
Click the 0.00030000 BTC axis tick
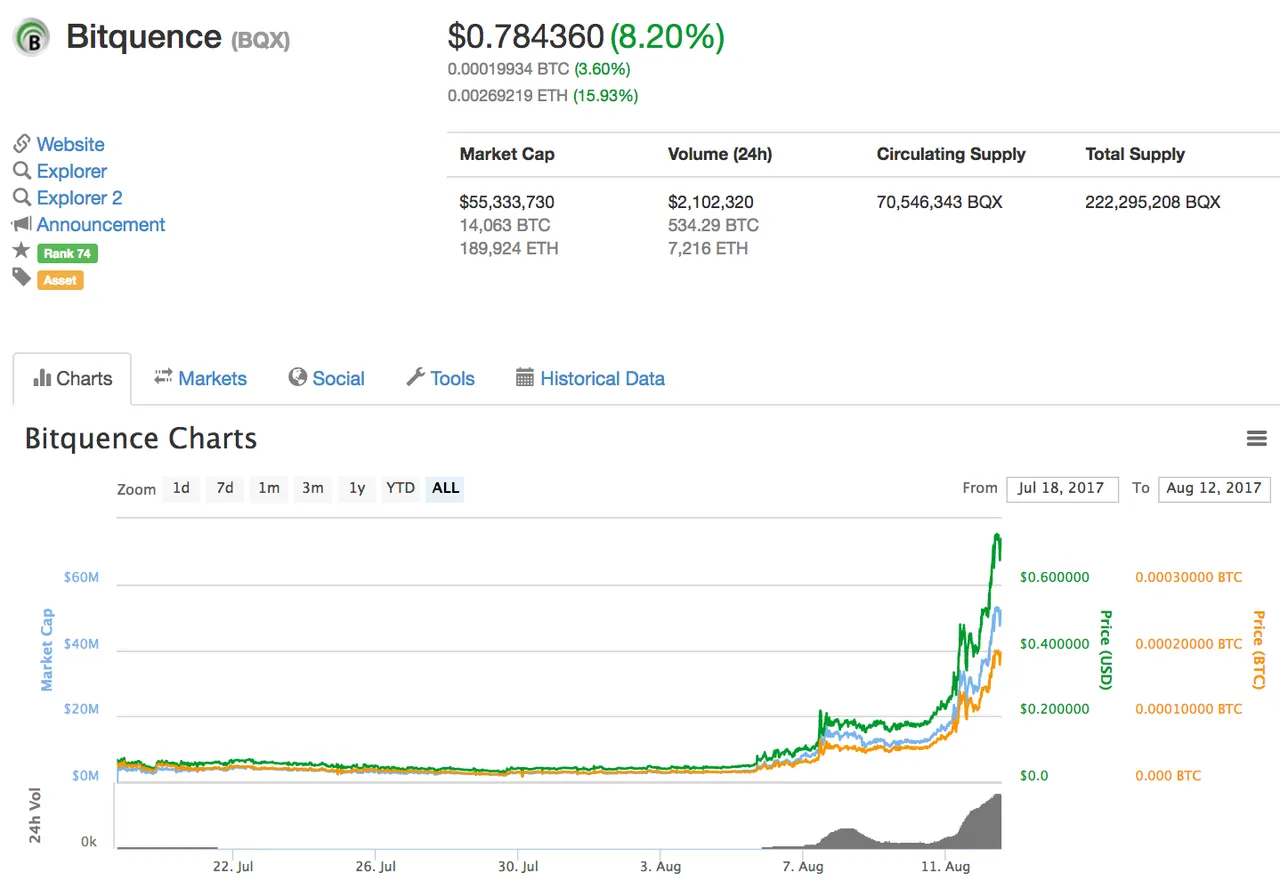1189,577
